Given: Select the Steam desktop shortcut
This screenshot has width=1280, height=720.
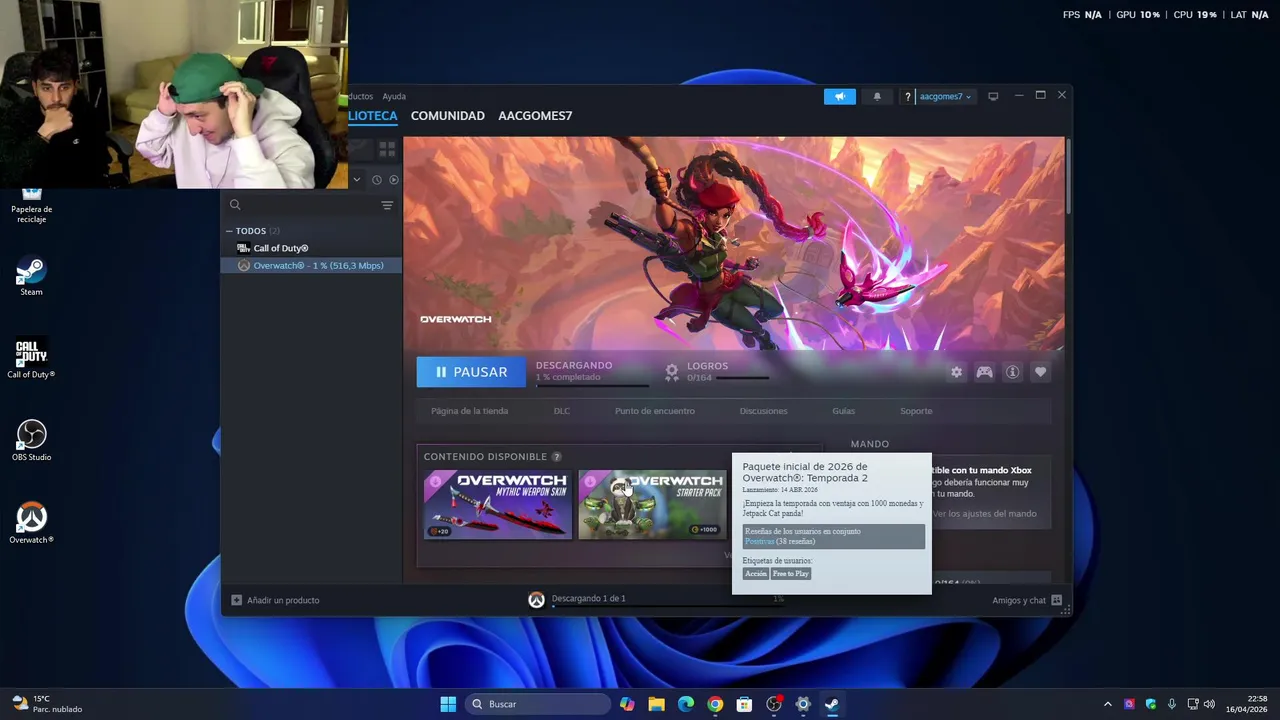Looking at the screenshot, I should pyautogui.click(x=31, y=277).
